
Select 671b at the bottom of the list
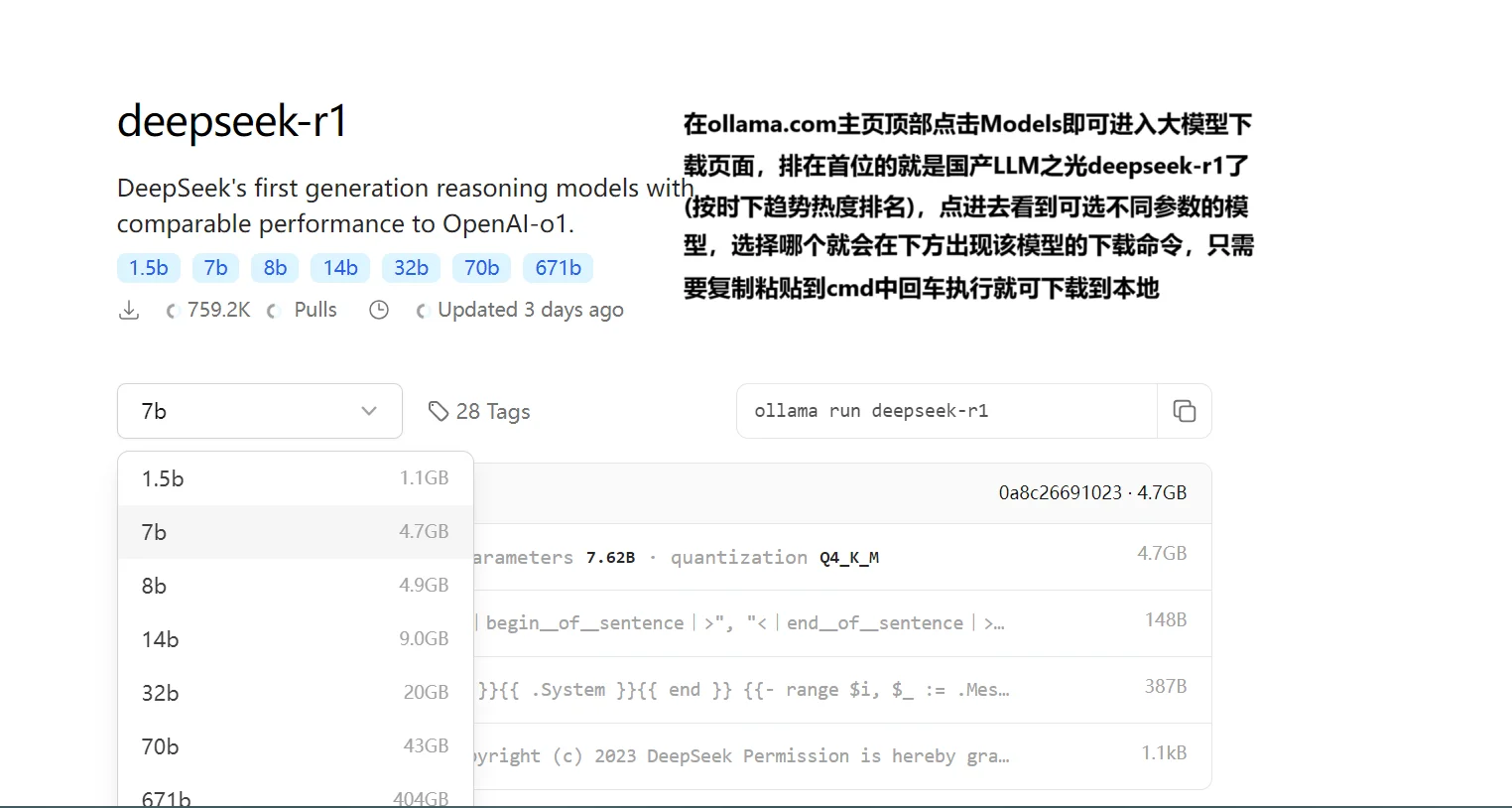point(295,797)
